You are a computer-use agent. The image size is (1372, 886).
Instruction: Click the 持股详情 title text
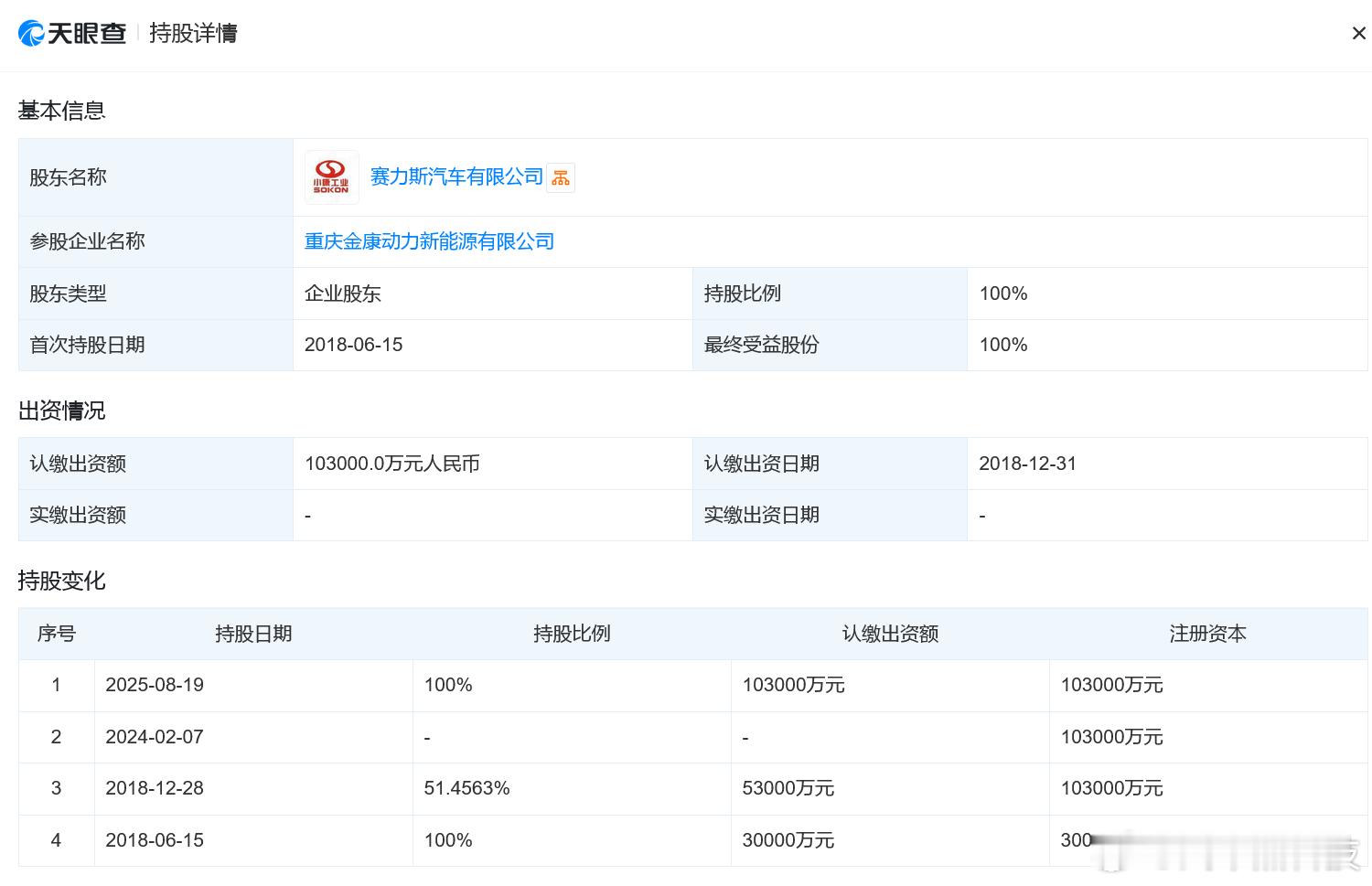(193, 34)
